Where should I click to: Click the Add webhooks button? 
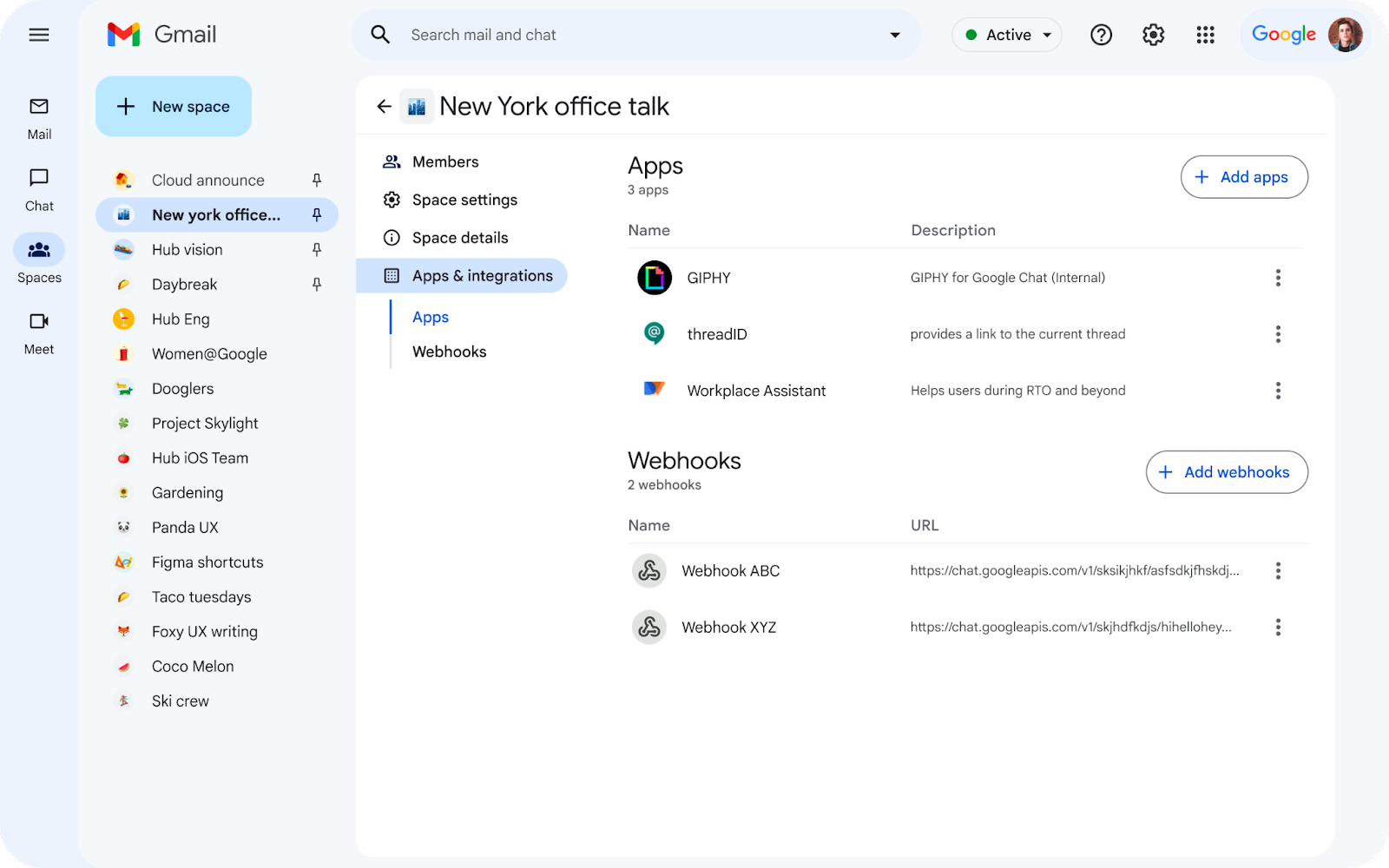pos(1227,472)
